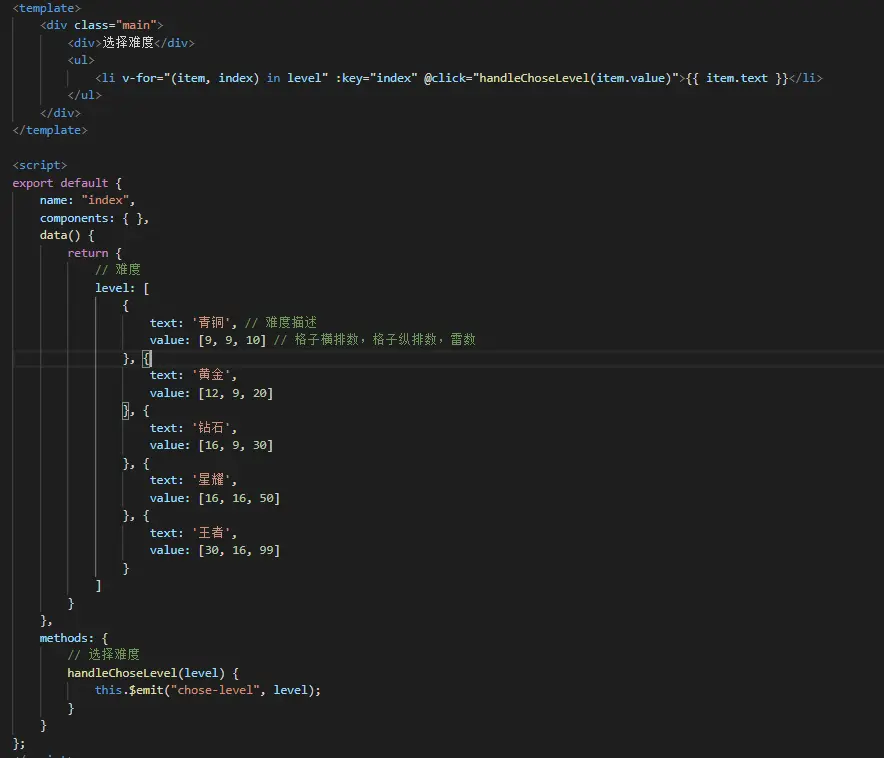Click the value: [16, 9, 30] array

tap(211, 445)
